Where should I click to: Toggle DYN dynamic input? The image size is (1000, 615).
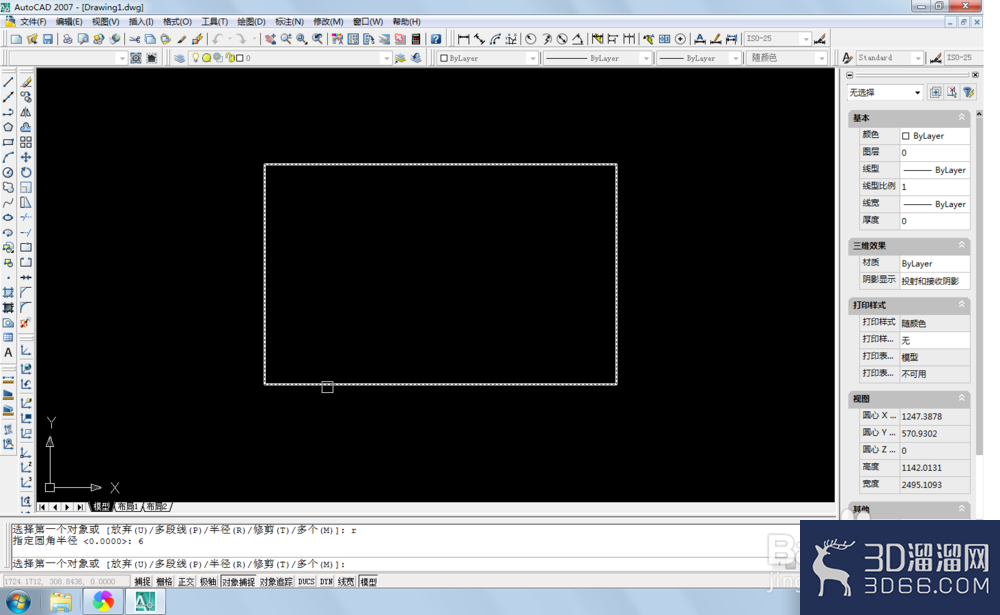[327, 581]
